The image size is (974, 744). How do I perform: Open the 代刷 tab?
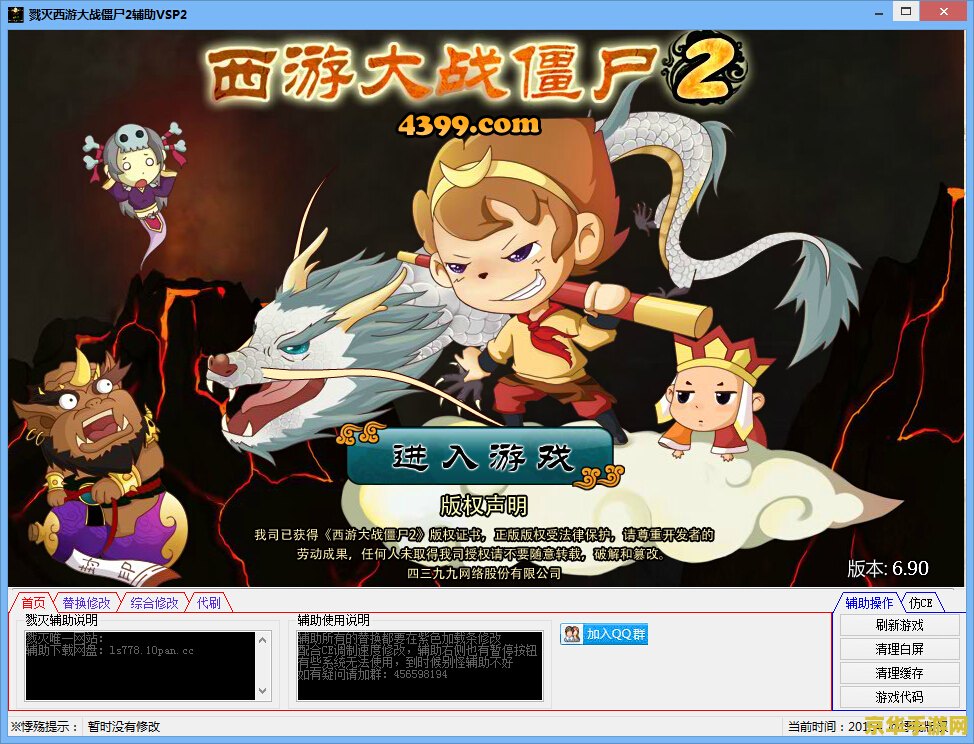point(209,602)
